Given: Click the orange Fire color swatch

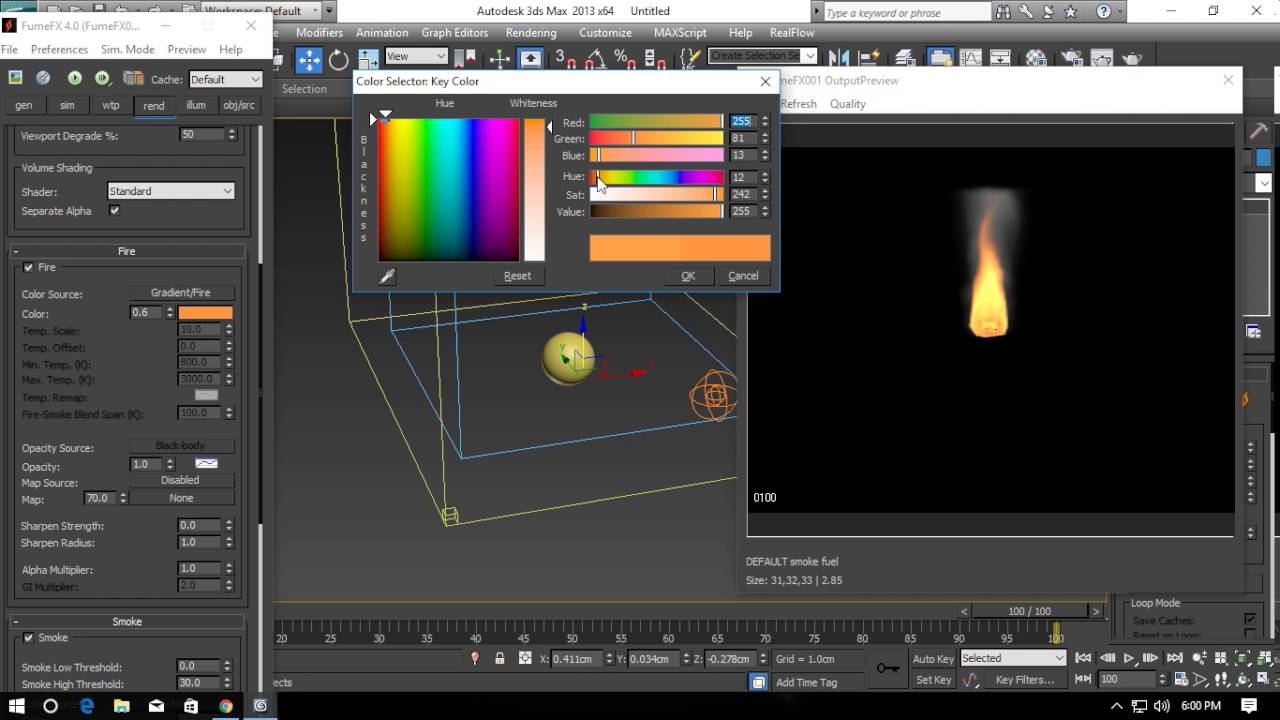Looking at the screenshot, I should (x=206, y=313).
